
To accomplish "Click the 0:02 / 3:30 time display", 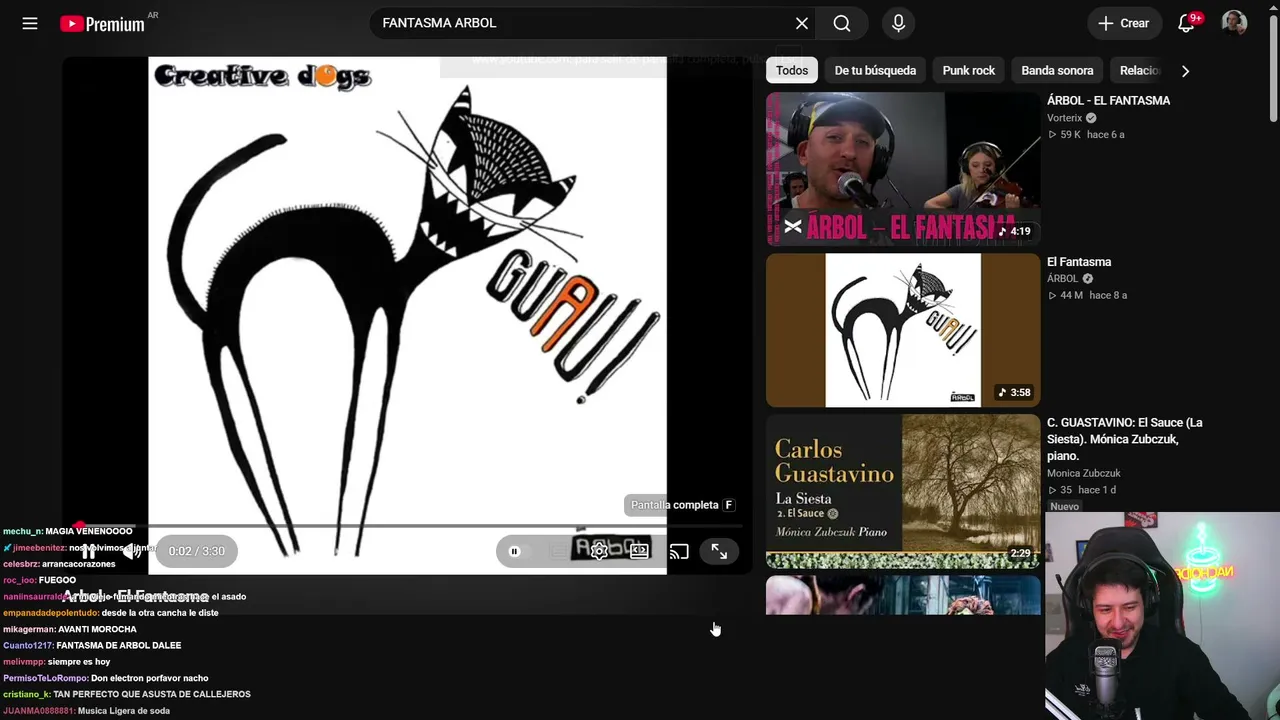I will (x=196, y=551).
